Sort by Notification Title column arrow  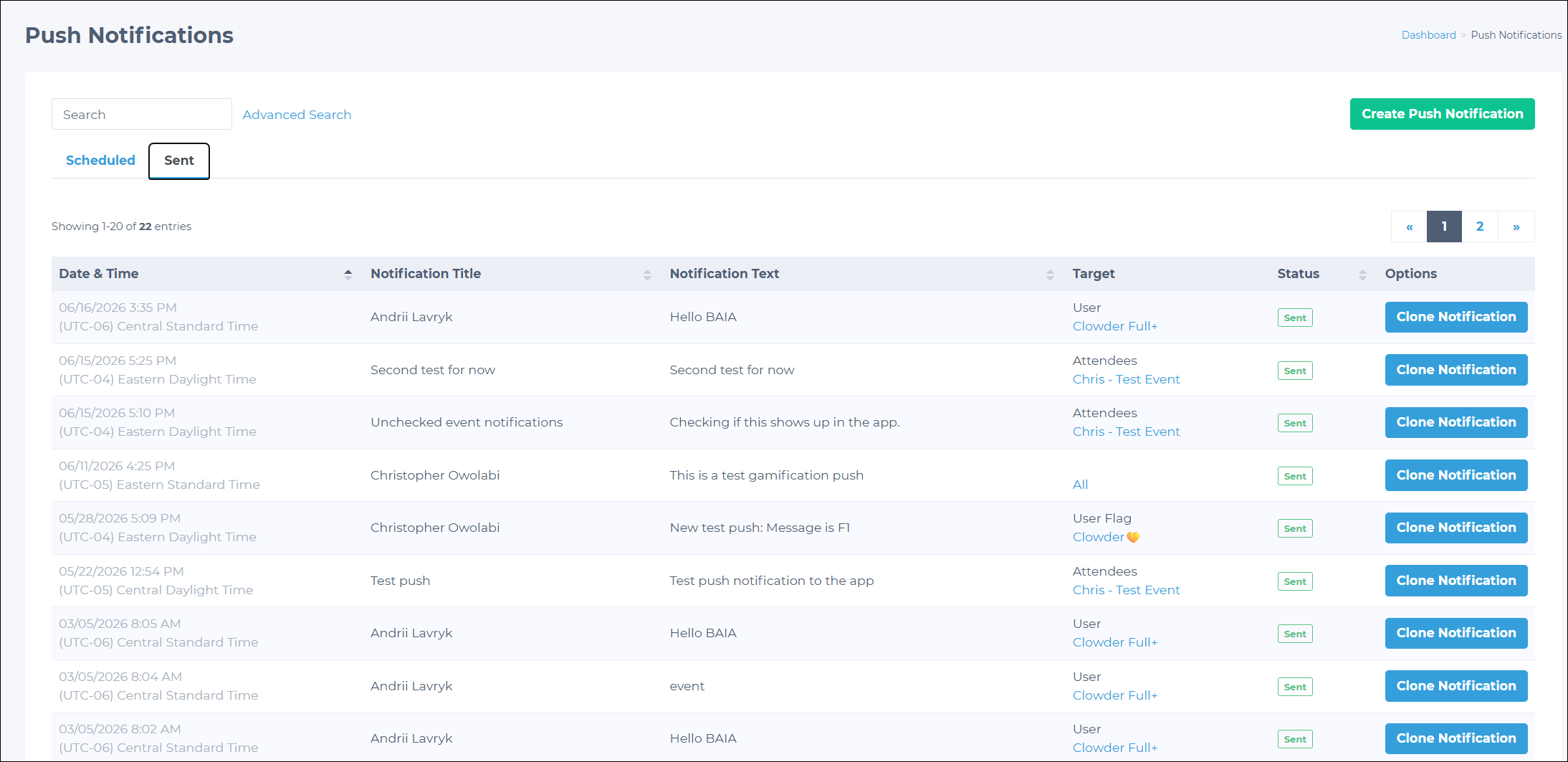647,274
